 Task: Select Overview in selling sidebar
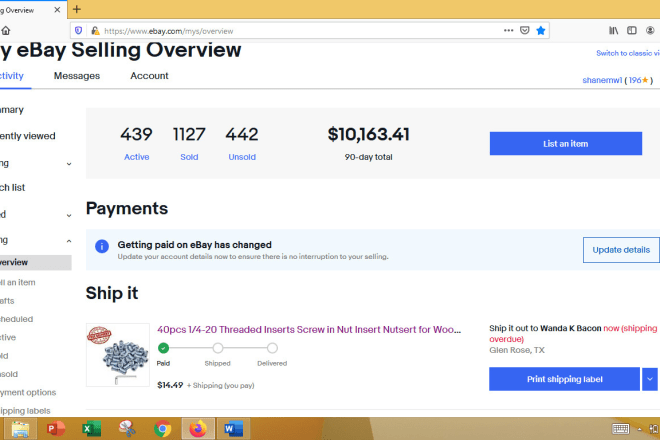tap(35, 262)
